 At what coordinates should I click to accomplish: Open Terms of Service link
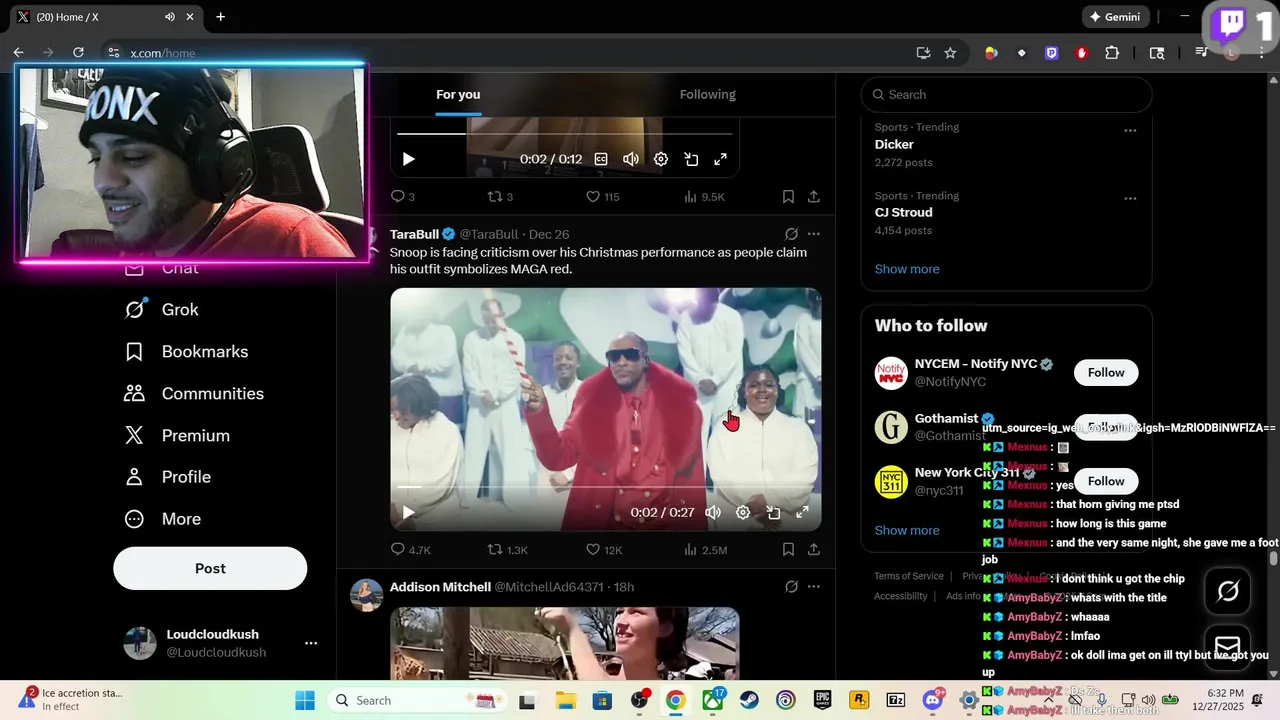tap(909, 576)
